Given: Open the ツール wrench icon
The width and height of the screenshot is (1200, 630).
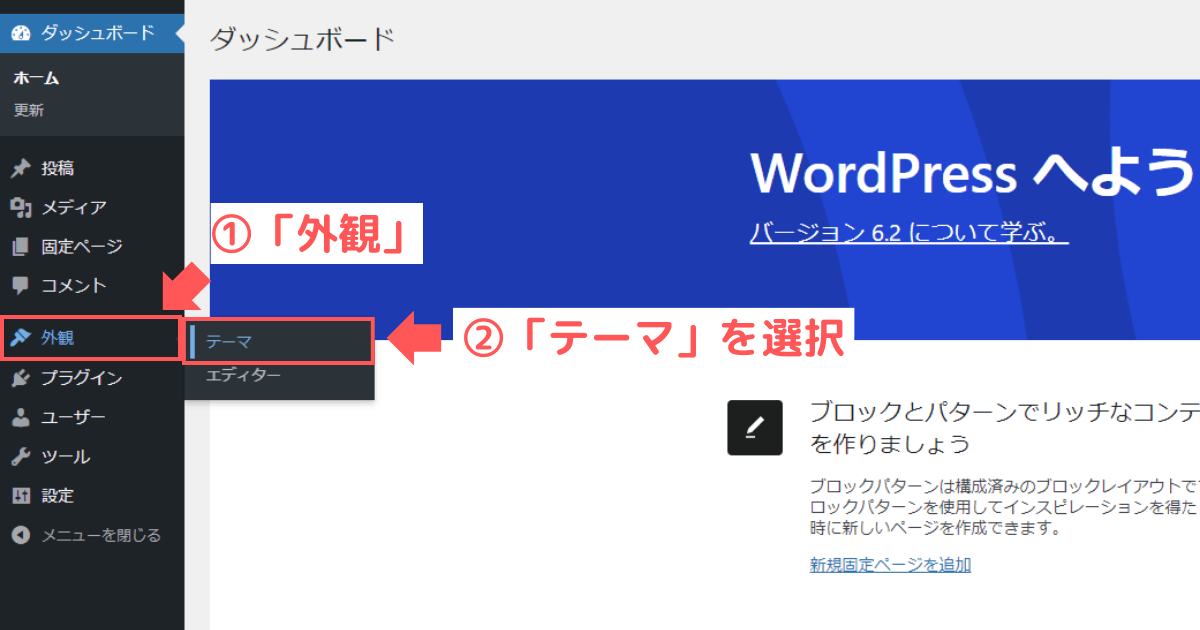Looking at the screenshot, I should pyautogui.click(x=22, y=456).
